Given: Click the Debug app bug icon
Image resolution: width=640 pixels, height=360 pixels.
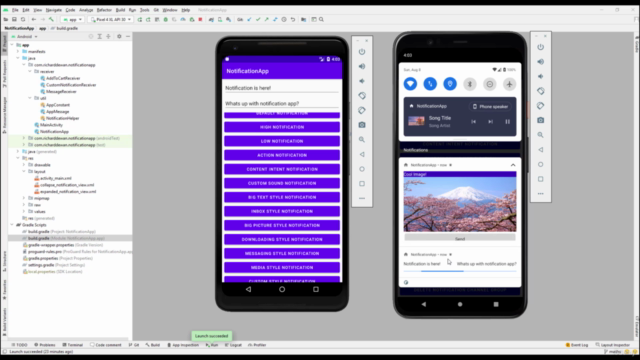Looking at the screenshot, I should pyautogui.click(x=166, y=19).
